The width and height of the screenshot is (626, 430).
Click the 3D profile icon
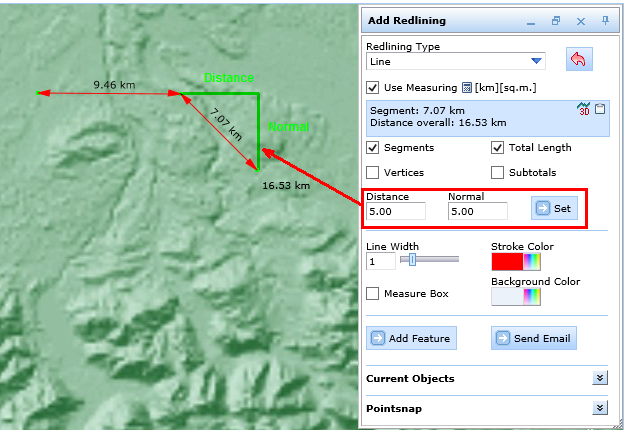coord(584,109)
